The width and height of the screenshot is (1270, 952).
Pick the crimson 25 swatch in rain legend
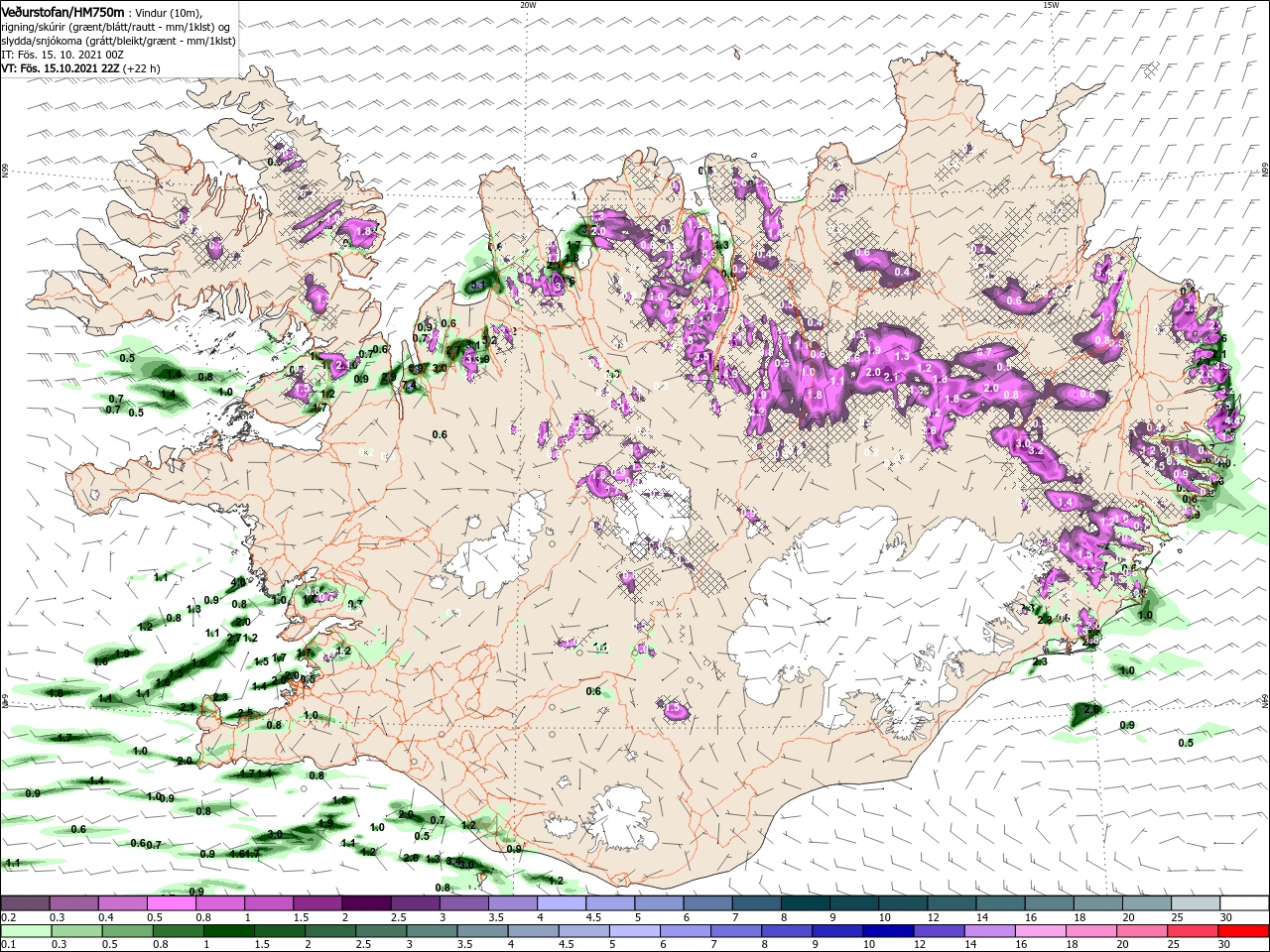click(1192, 930)
